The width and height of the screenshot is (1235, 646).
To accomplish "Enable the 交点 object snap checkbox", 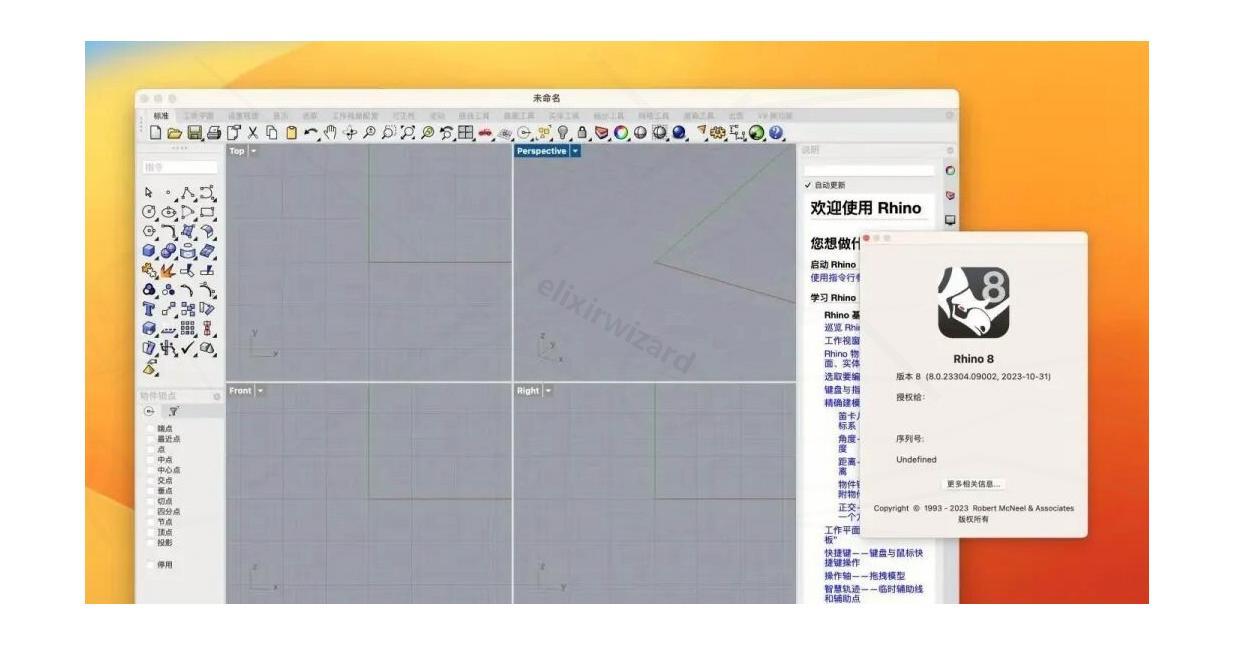I will point(151,480).
